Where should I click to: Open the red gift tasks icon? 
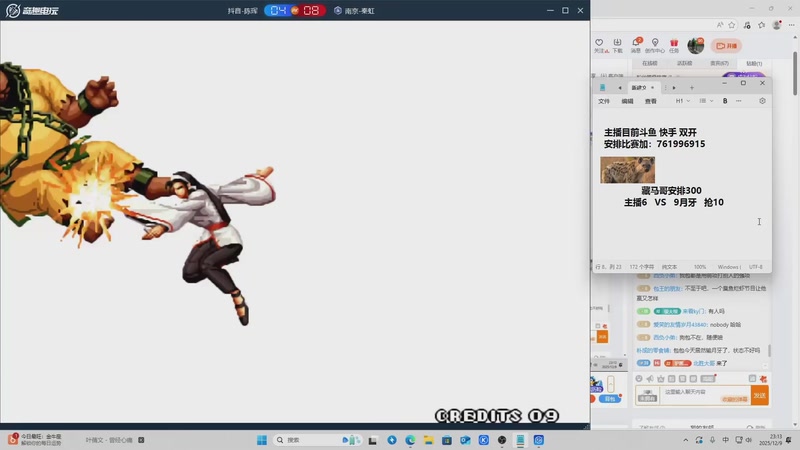pos(674,43)
